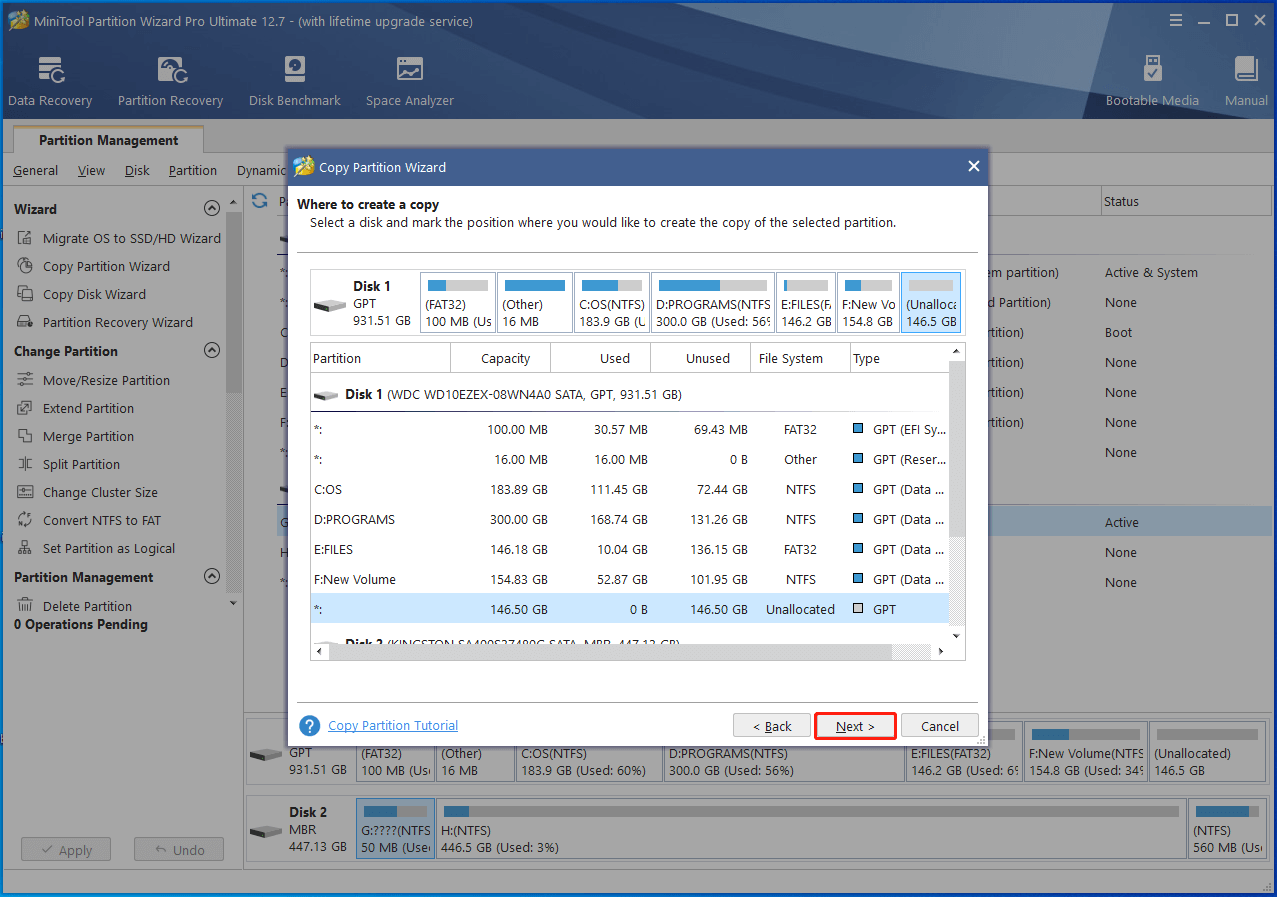Select the Partition Management tab
Viewport: 1277px width, 897px height.
109,140
